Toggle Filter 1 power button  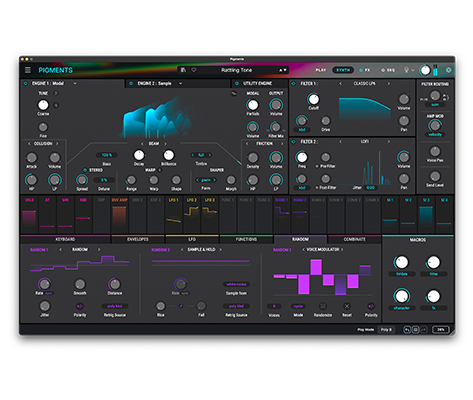(x=294, y=84)
